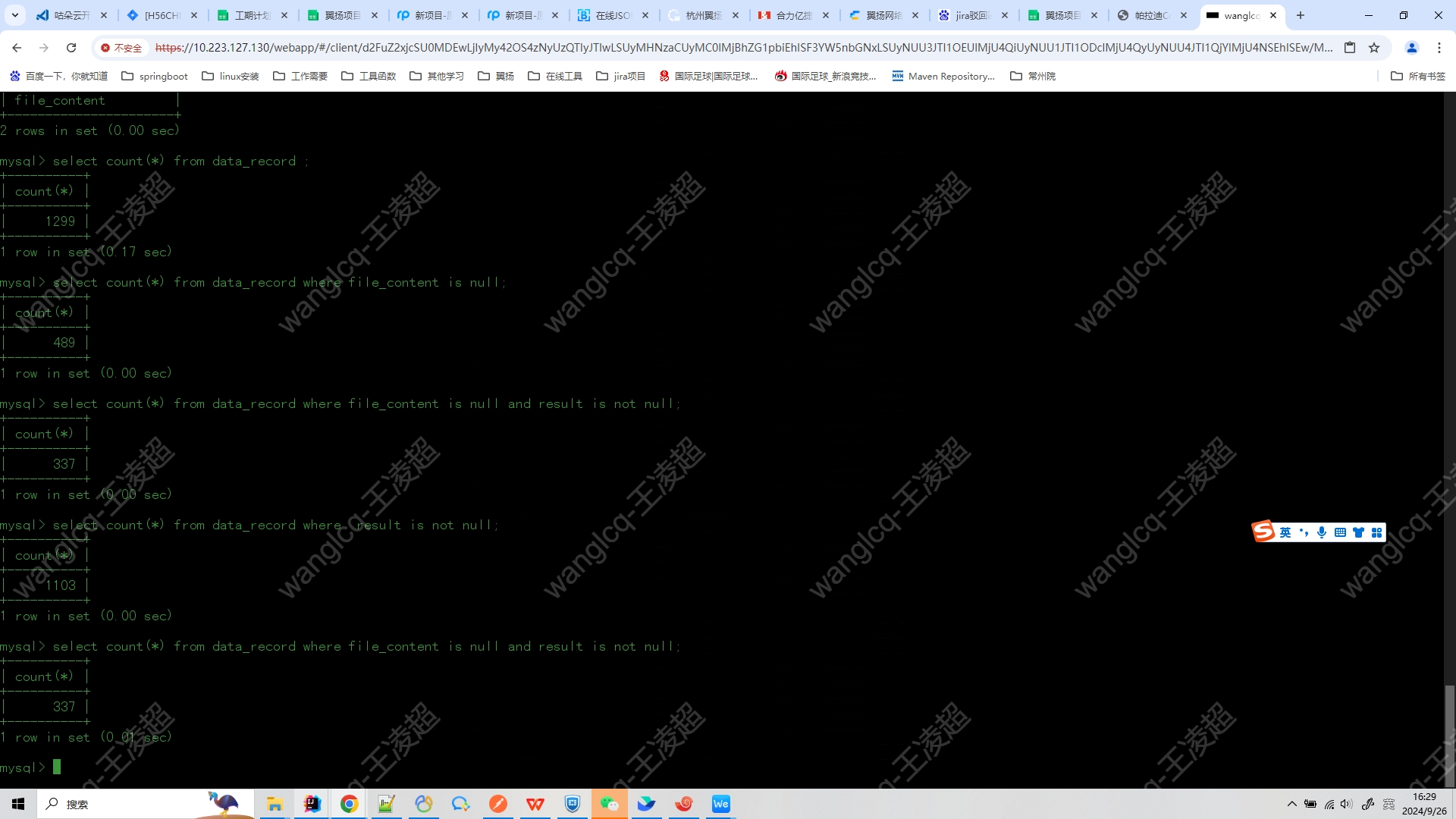Image resolution: width=1456 pixels, height=819 pixels.
Task: Open the IntelliJ IDEA taskbar icon
Action: [x=312, y=804]
